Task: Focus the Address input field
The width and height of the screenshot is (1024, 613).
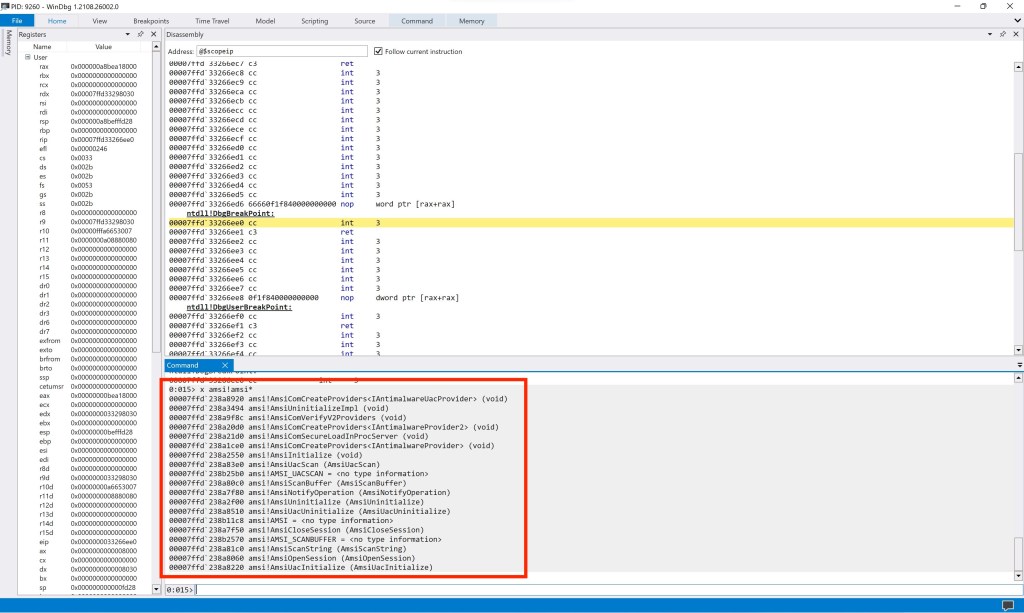Action: click(x=282, y=51)
